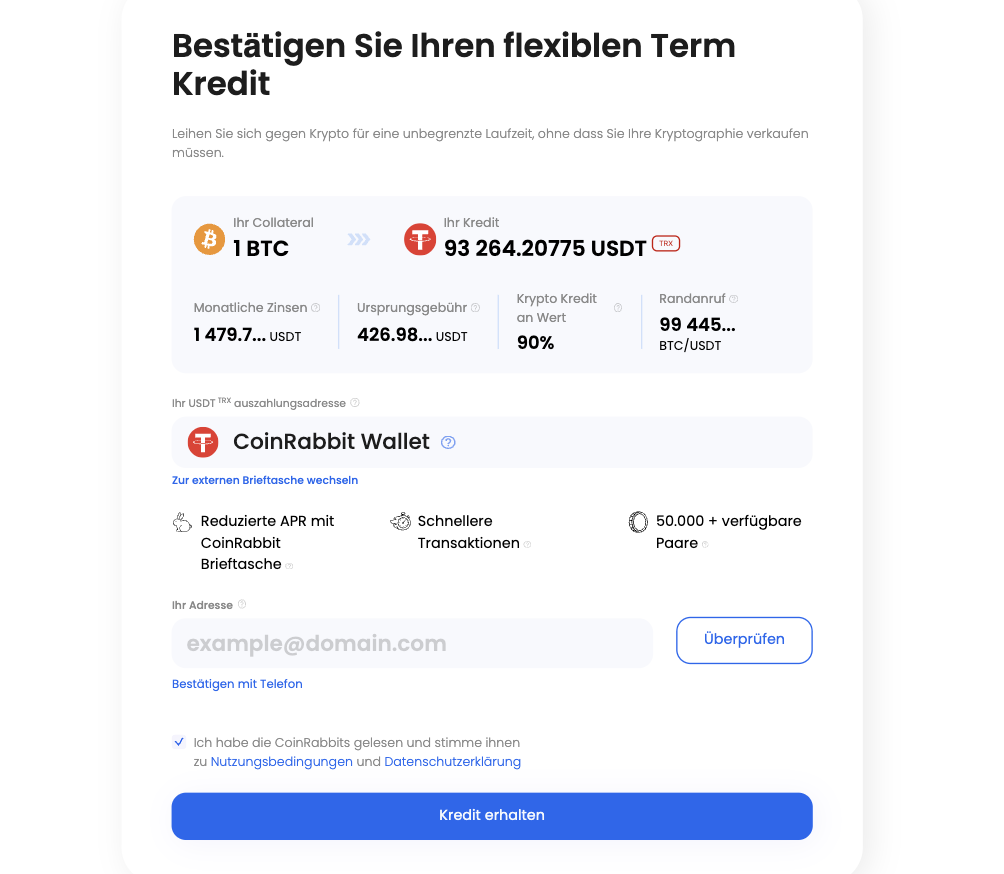Focus the example@domain.com address field
1004x874 pixels.
click(x=412, y=643)
